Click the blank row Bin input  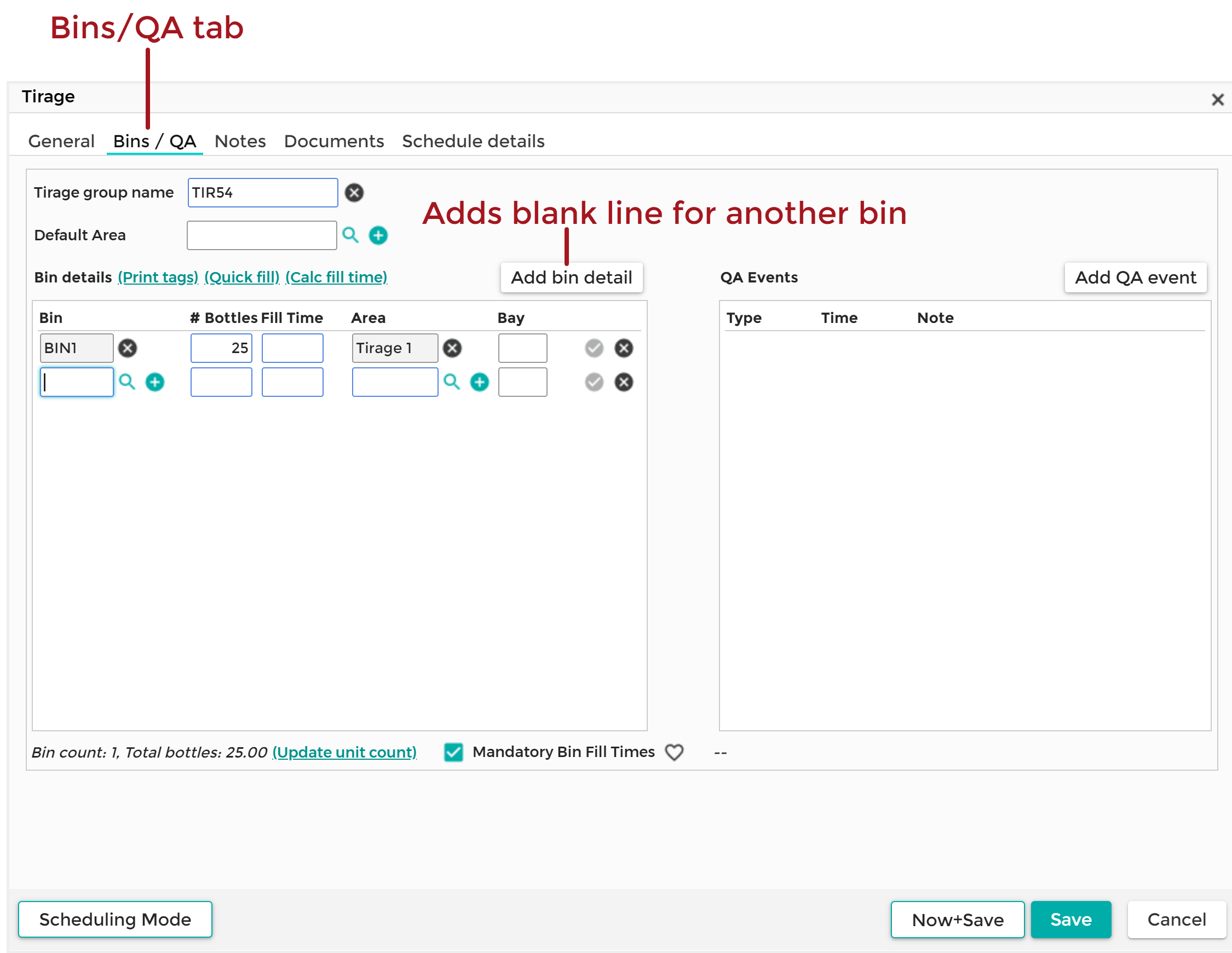pyautogui.click(x=77, y=382)
